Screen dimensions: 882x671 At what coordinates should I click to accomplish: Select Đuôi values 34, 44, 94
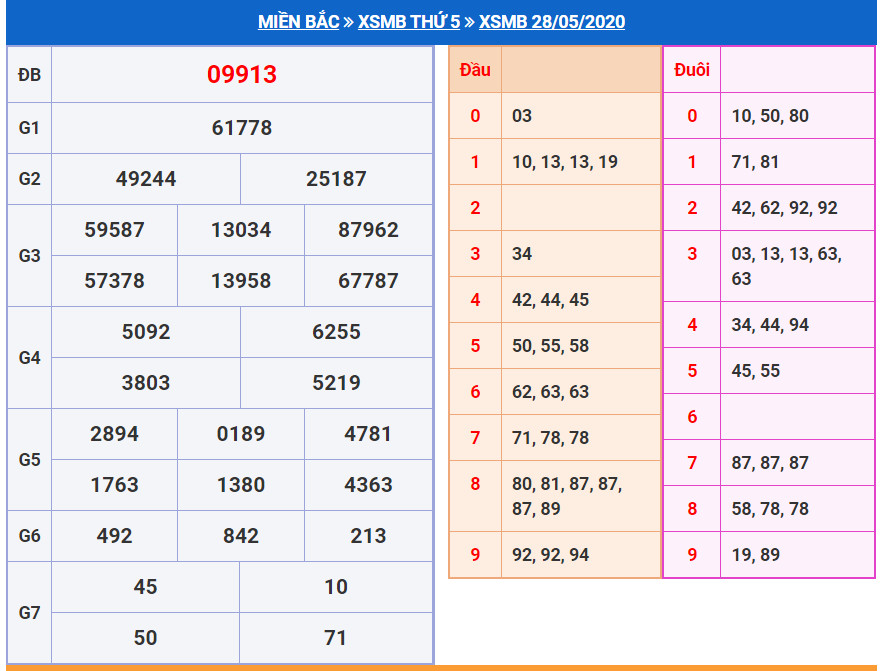pyautogui.click(x=770, y=325)
